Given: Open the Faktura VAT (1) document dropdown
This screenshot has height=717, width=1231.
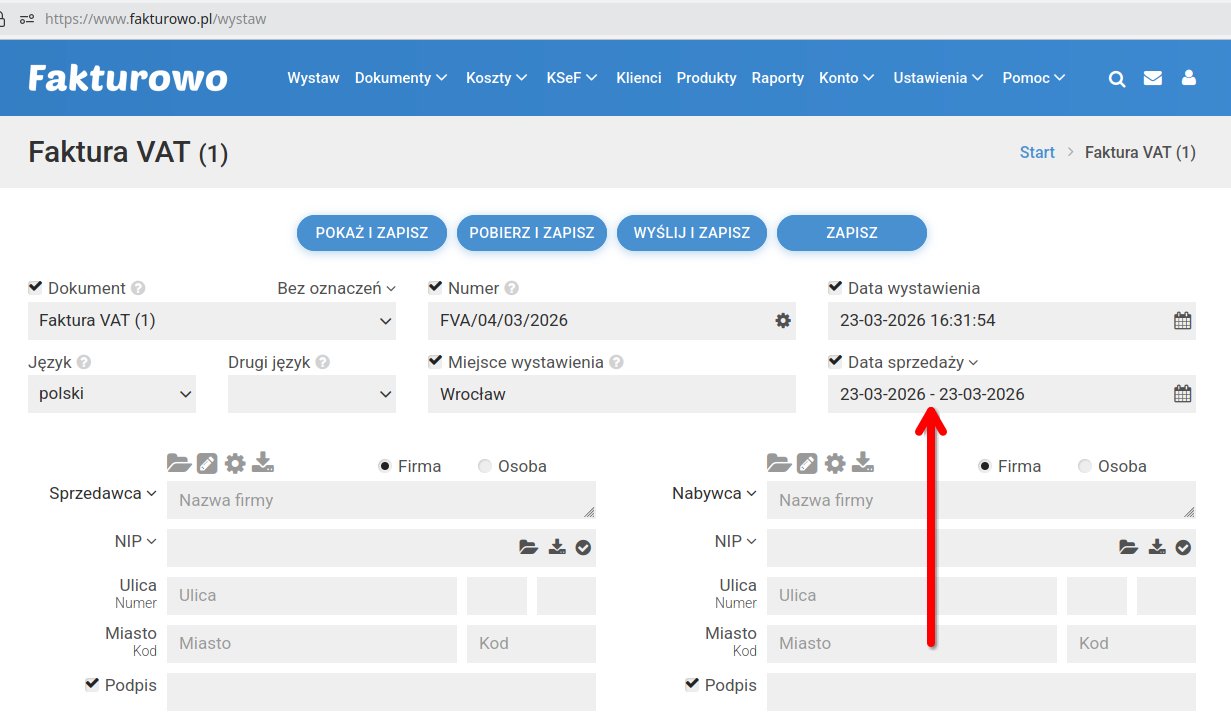Looking at the screenshot, I should [x=211, y=321].
